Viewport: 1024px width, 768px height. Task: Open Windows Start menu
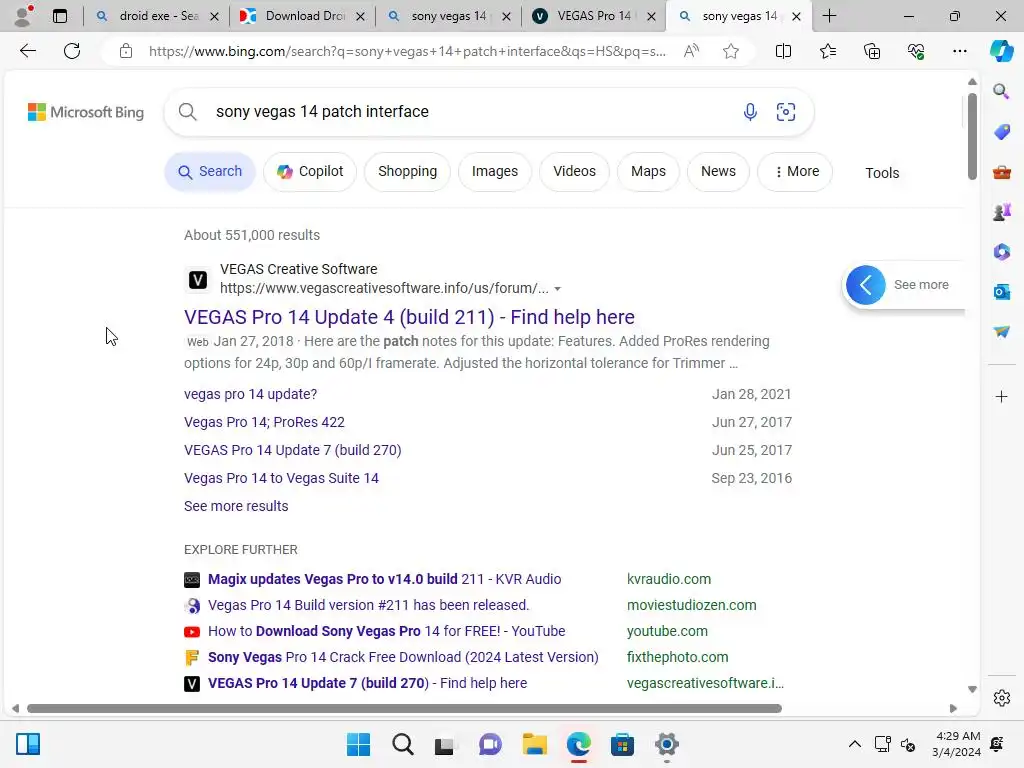(358, 744)
